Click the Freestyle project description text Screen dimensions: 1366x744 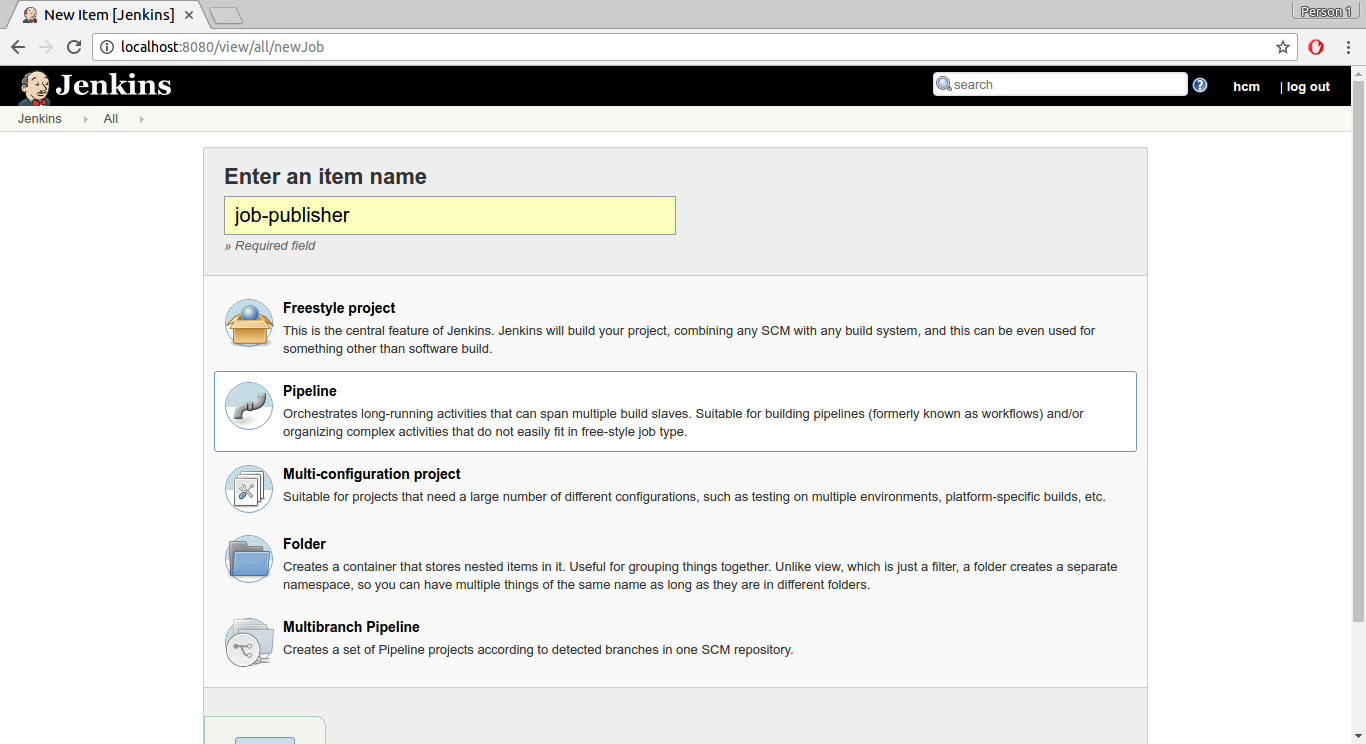point(689,340)
